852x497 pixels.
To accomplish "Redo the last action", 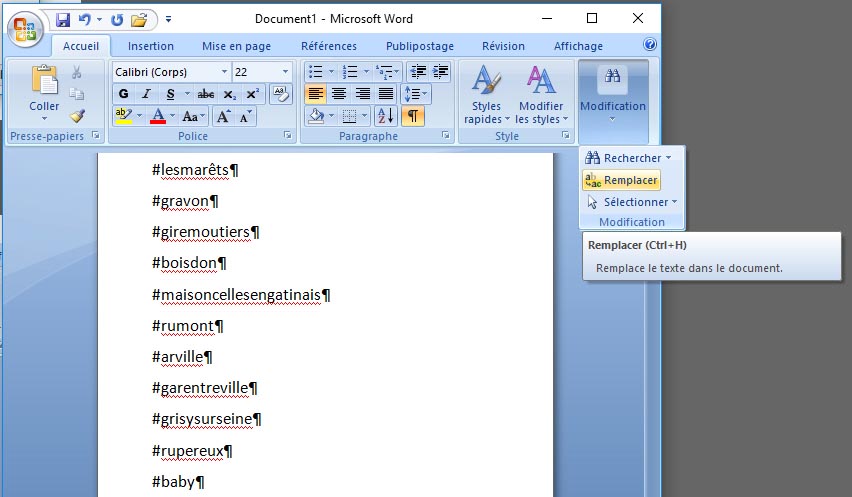I will (116, 20).
